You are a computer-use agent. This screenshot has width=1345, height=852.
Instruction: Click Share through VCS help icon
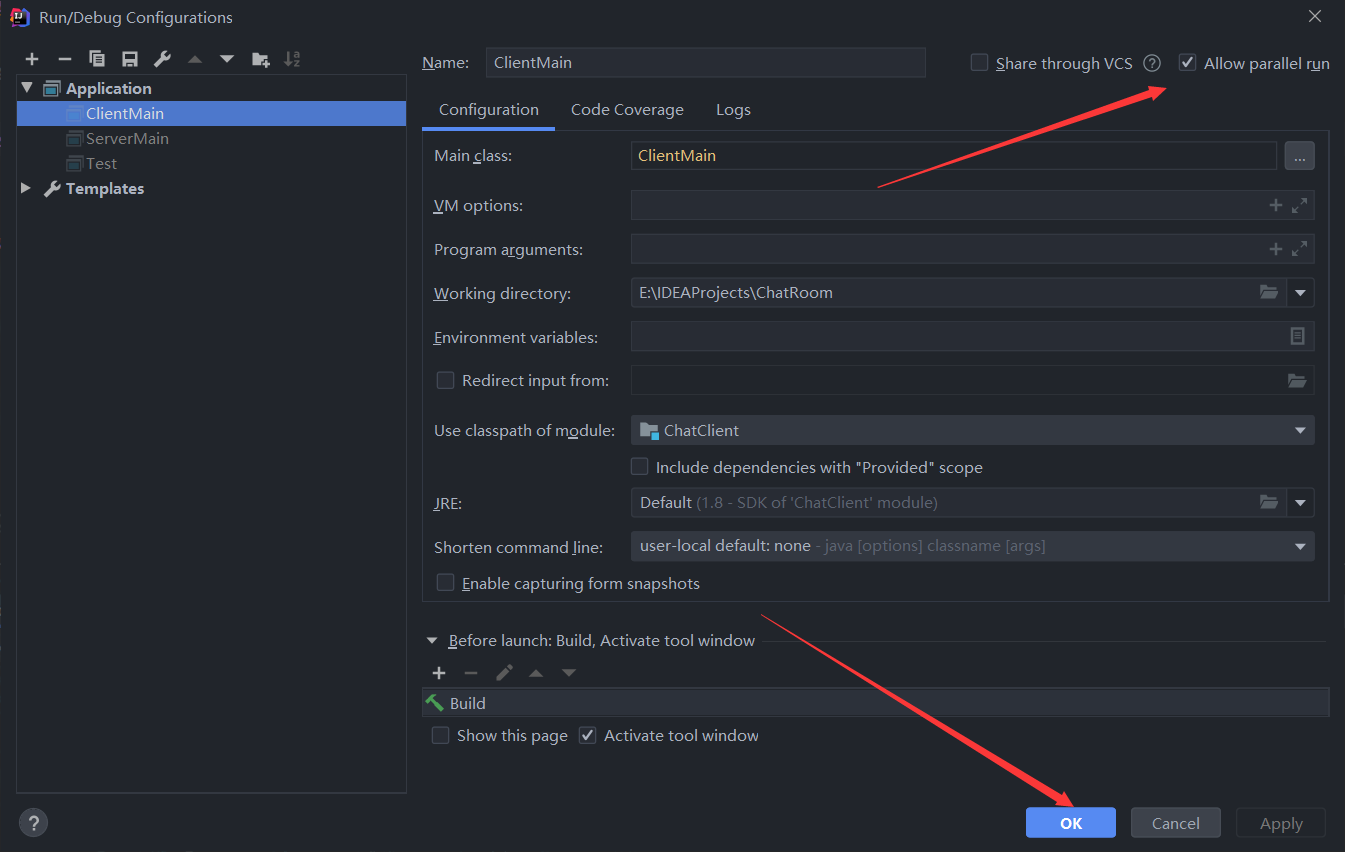(1152, 63)
